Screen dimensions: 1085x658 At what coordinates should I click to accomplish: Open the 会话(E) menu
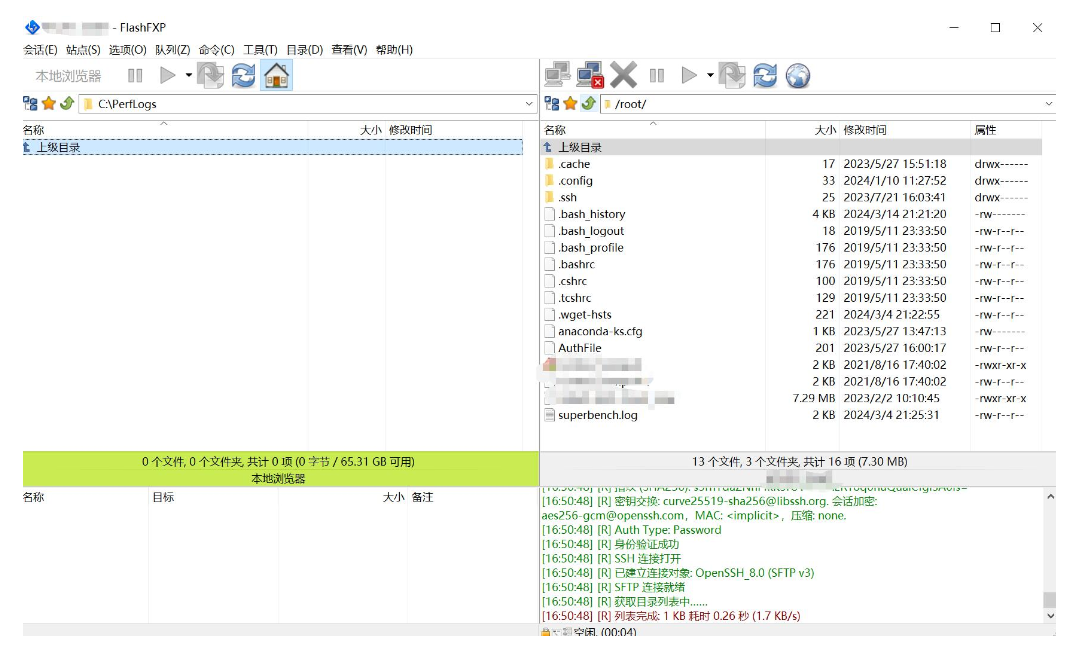point(40,50)
